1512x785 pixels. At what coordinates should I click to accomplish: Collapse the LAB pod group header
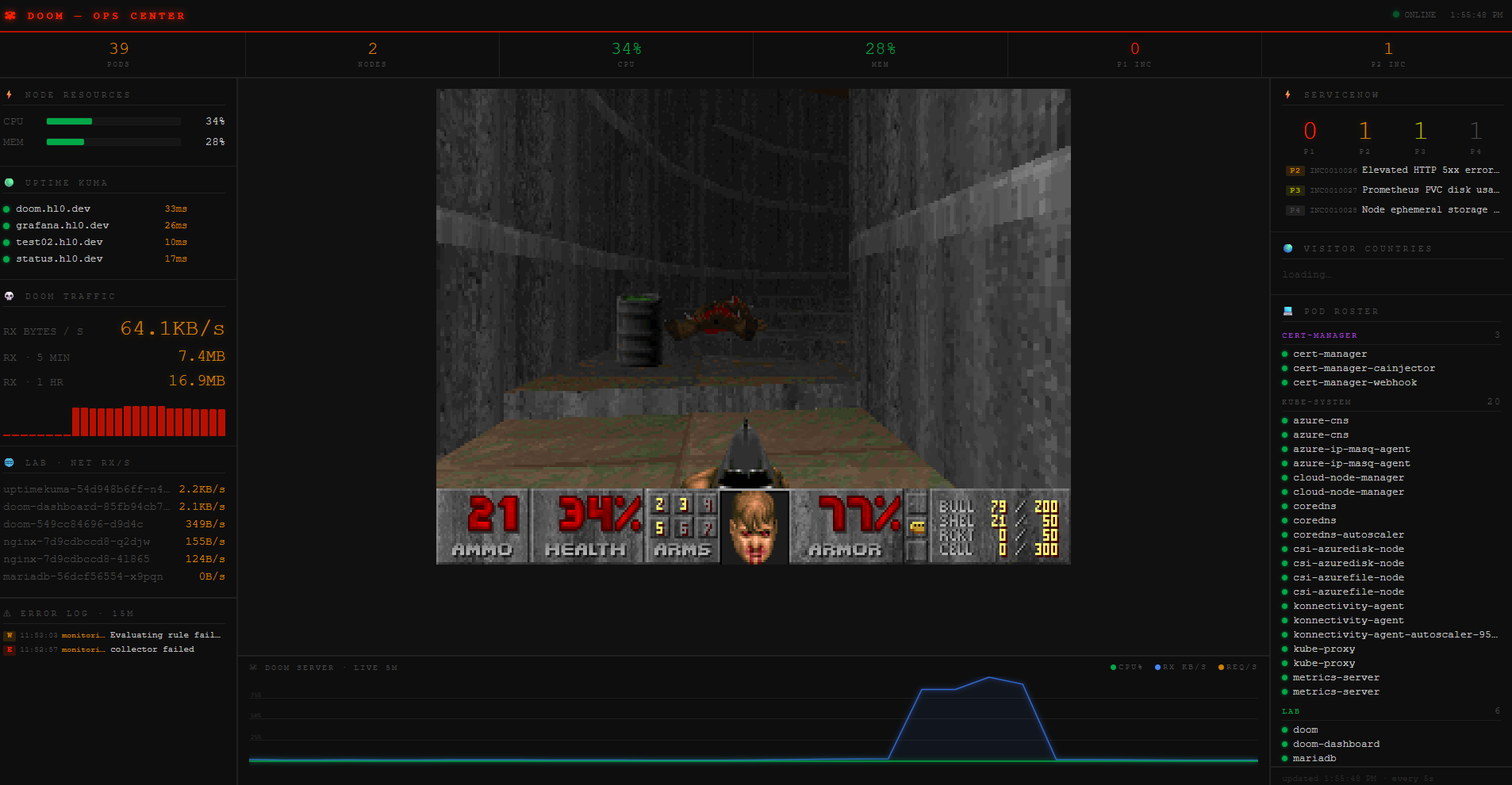[x=1391, y=711]
